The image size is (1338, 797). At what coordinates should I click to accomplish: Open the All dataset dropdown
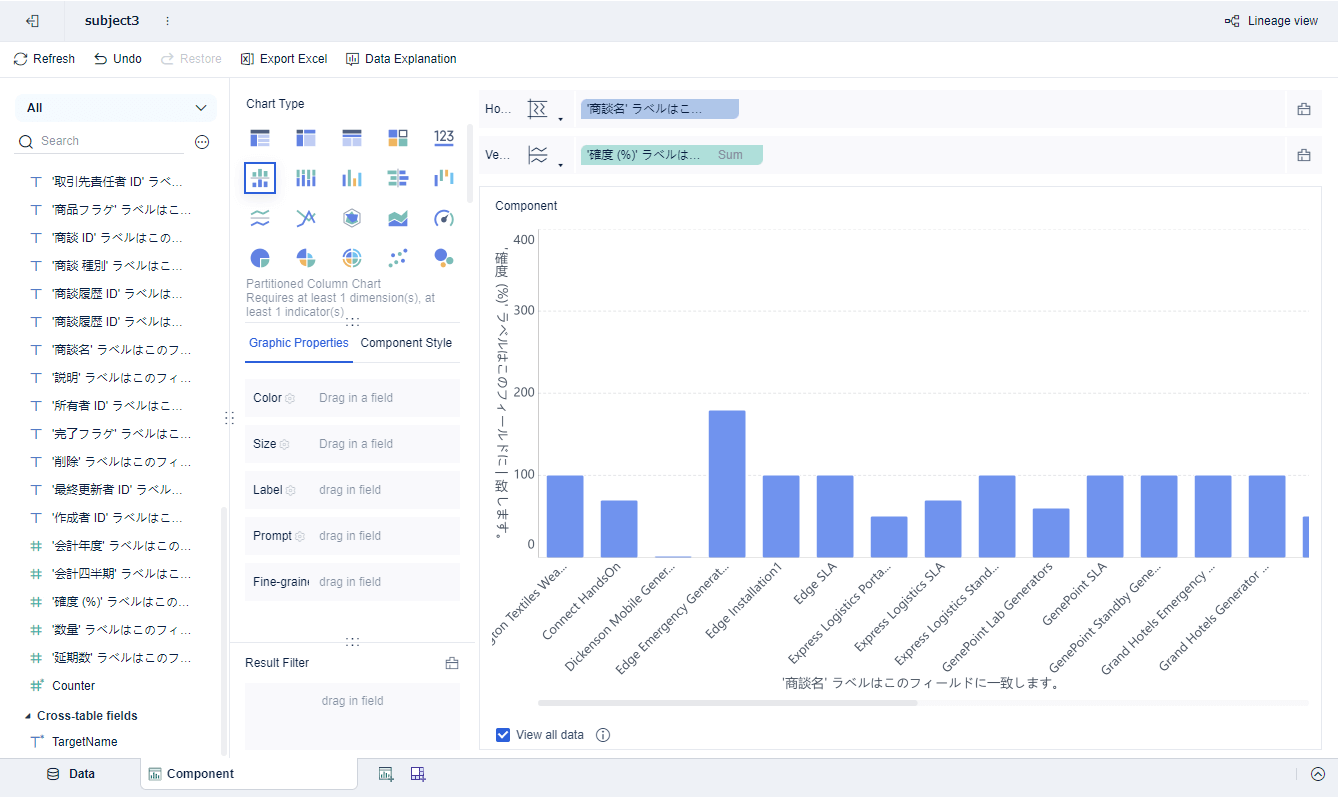[116, 108]
